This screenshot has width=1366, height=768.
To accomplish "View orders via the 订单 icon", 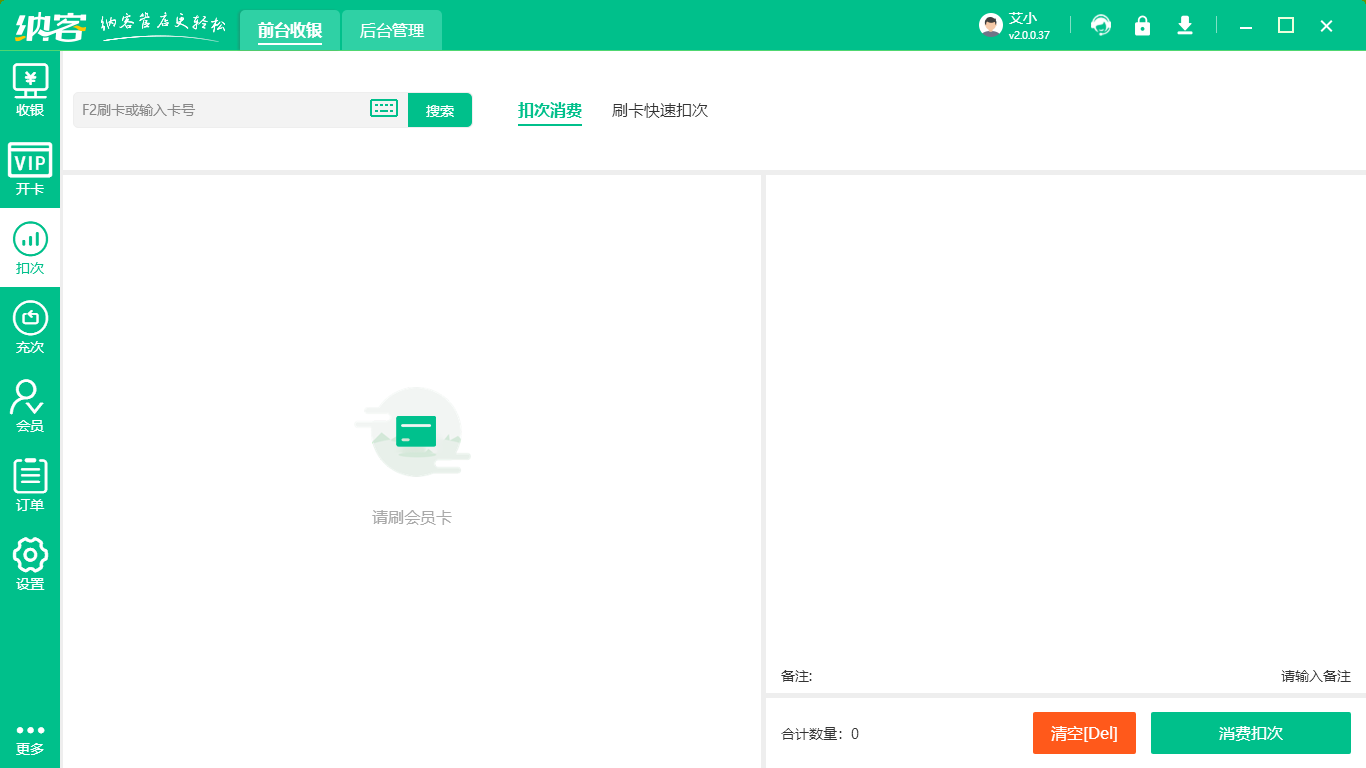I will [30, 483].
